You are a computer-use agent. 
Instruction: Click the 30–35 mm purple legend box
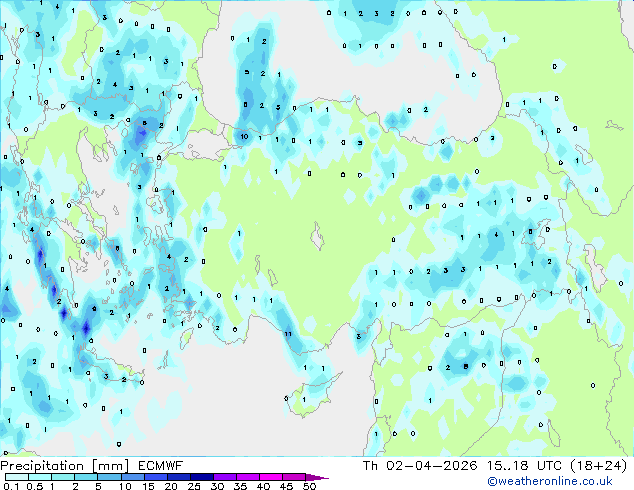pos(225,477)
